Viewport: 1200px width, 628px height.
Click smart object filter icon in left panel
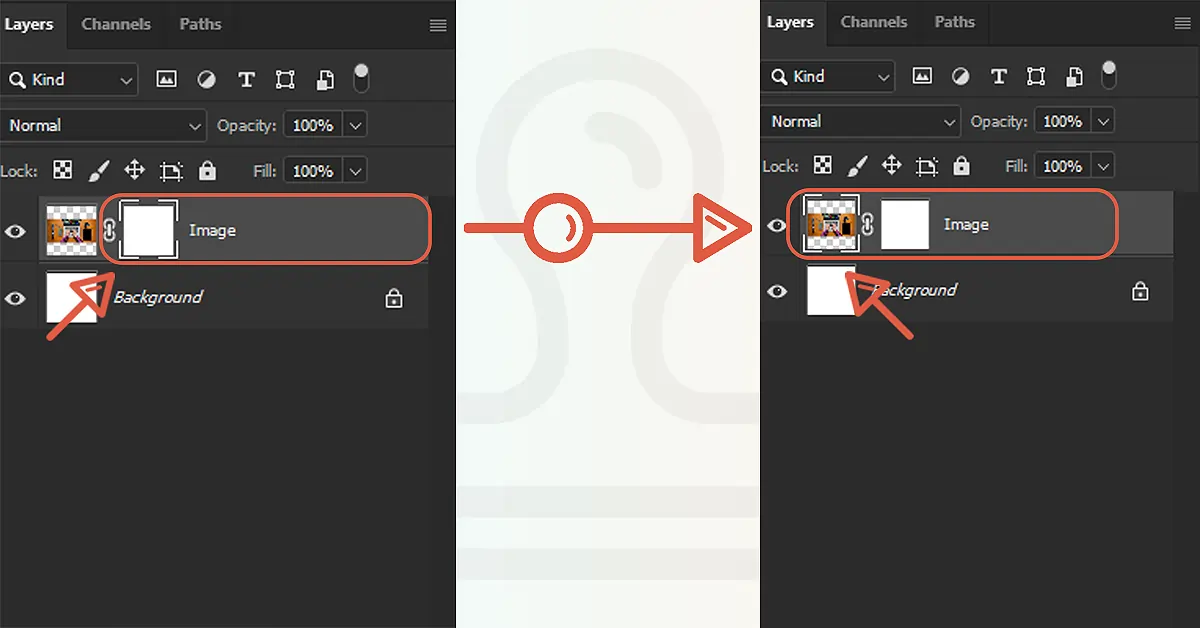[325, 79]
